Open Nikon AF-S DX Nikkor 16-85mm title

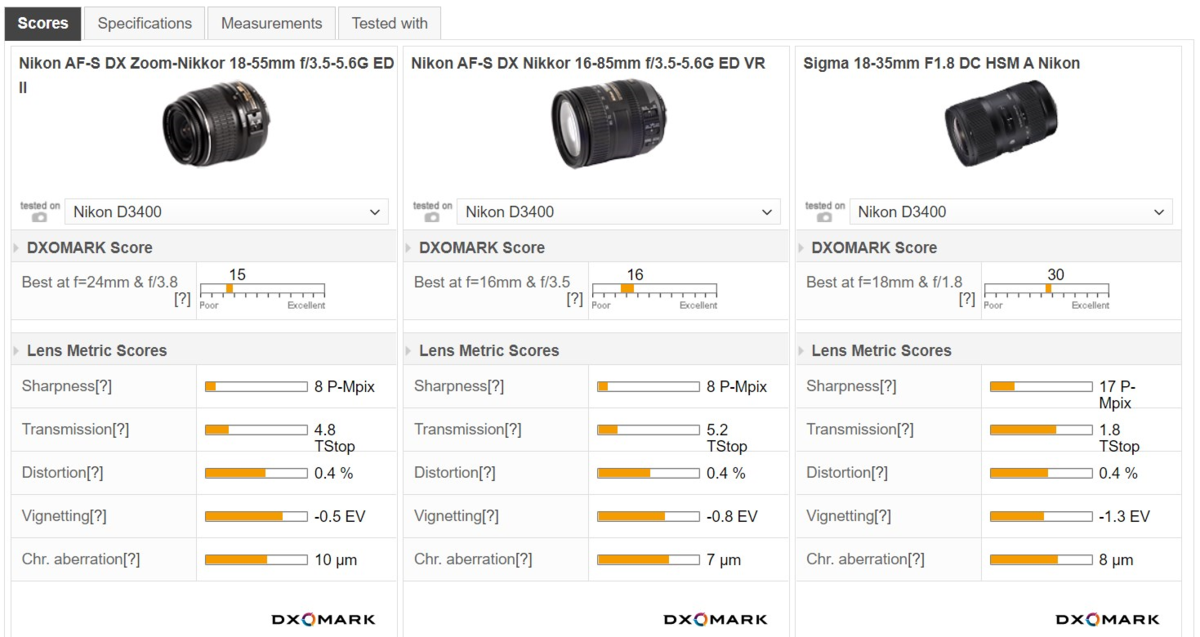tap(588, 63)
